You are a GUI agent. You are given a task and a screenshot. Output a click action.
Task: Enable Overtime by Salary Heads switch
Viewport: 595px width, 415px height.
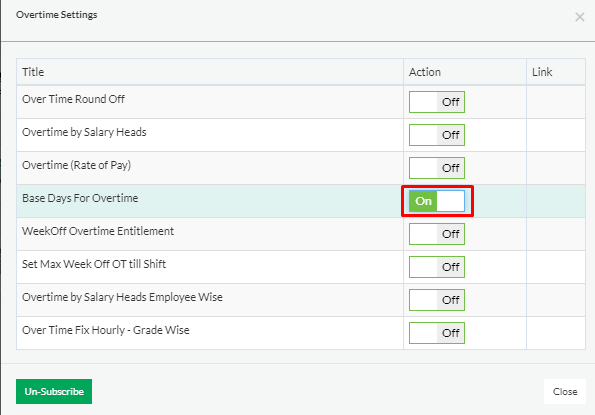437,135
